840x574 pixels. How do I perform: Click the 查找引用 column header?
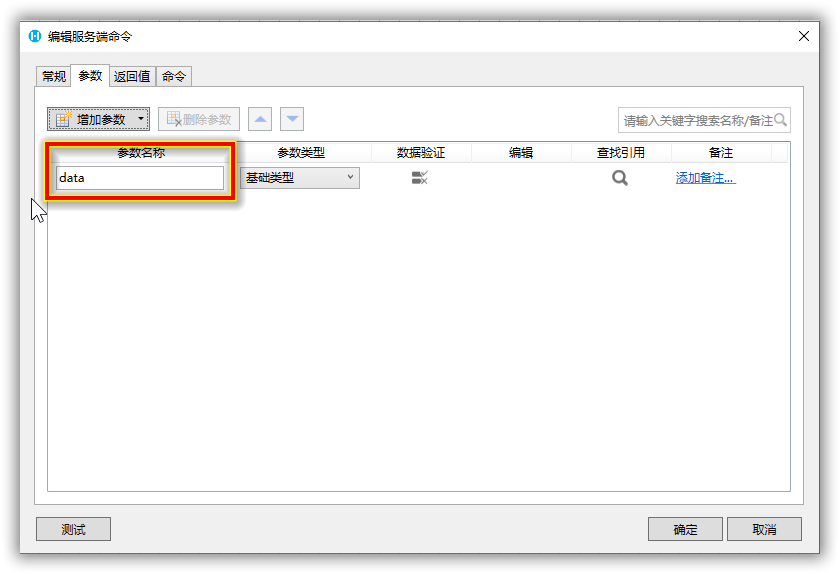point(621,153)
